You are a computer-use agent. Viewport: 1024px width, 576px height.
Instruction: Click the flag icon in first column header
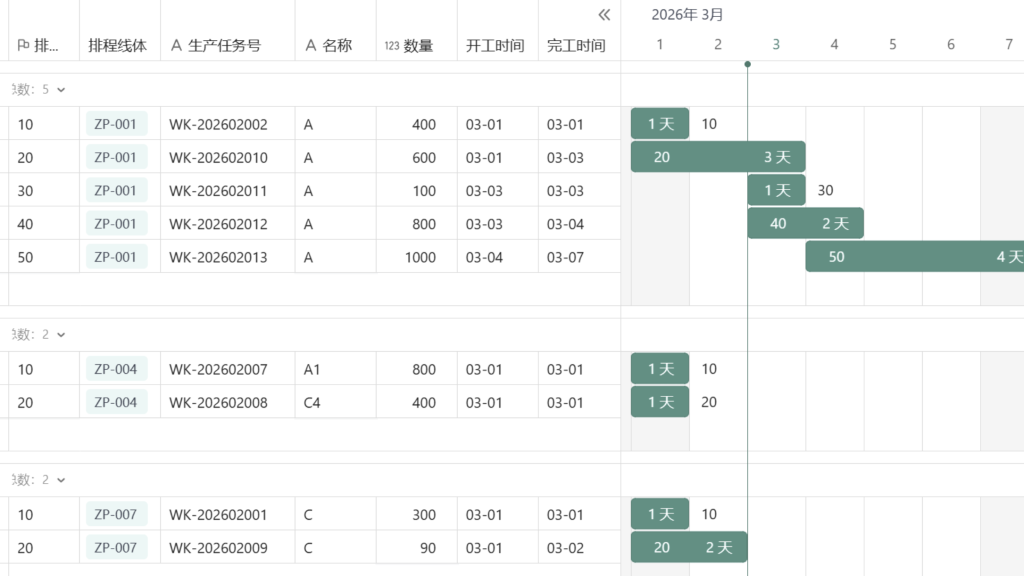coord(23,45)
